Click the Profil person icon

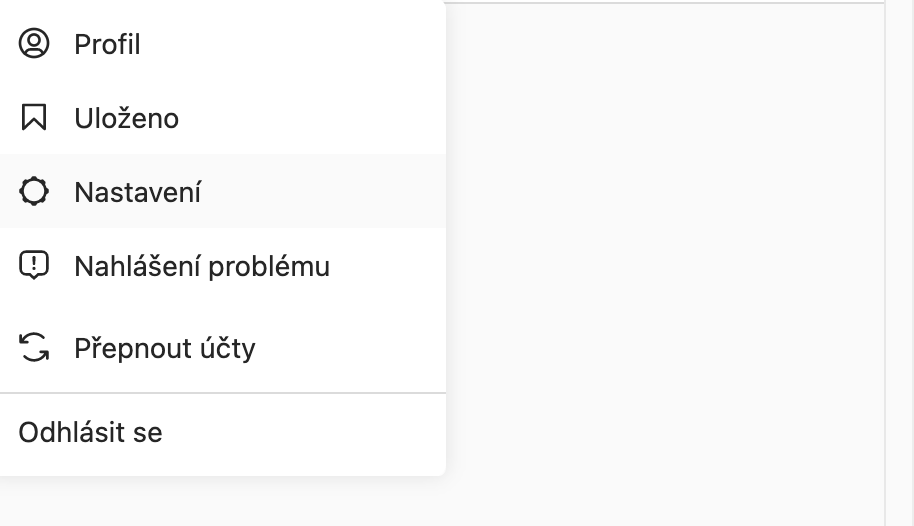[34, 44]
